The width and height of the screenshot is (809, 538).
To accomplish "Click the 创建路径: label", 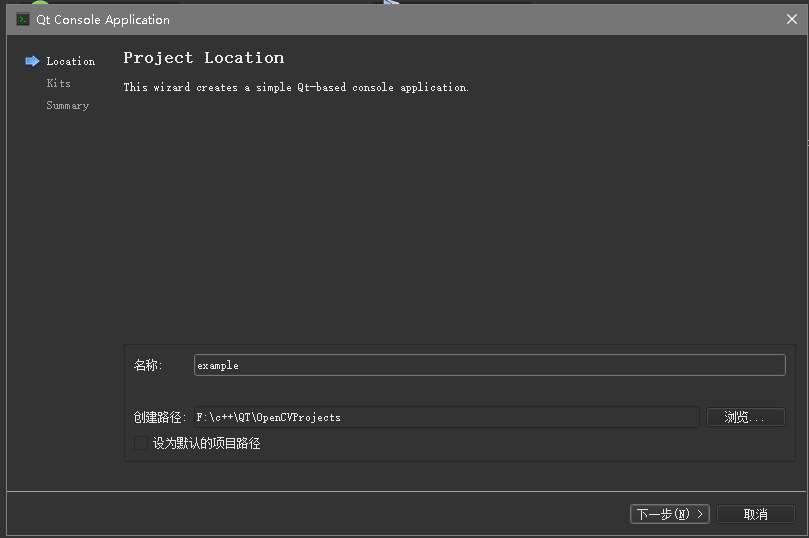I will point(160,417).
